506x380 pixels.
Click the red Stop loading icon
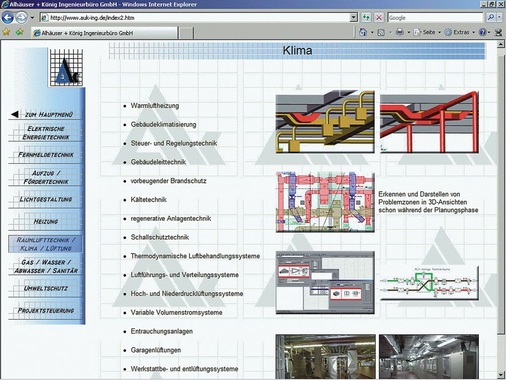pos(379,18)
